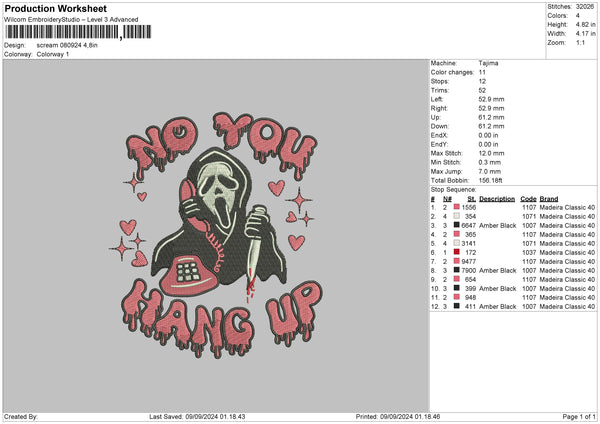Click the 'Created By:' footer label

point(21,417)
